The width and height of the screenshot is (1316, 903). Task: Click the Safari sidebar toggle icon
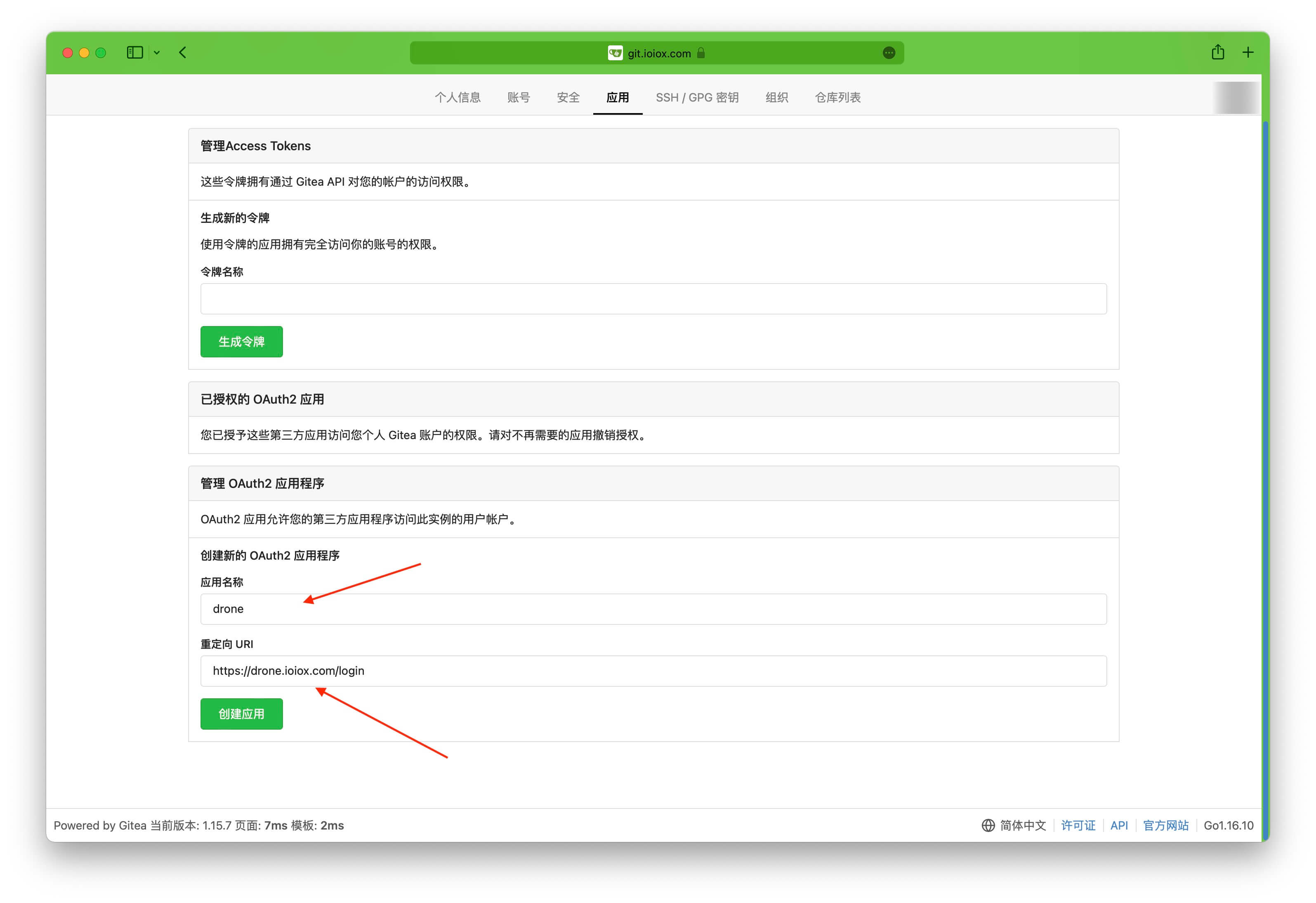[135, 53]
